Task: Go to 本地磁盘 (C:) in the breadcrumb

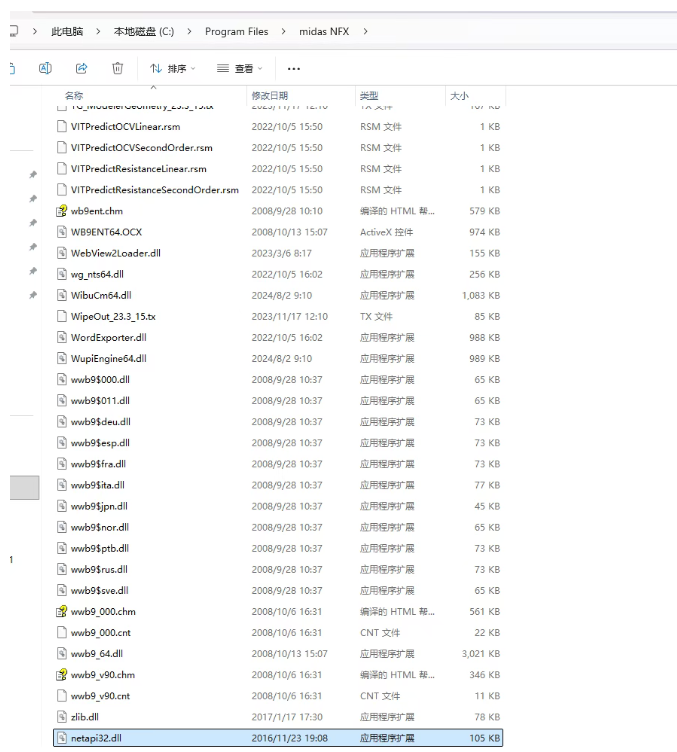Action: coord(141,32)
